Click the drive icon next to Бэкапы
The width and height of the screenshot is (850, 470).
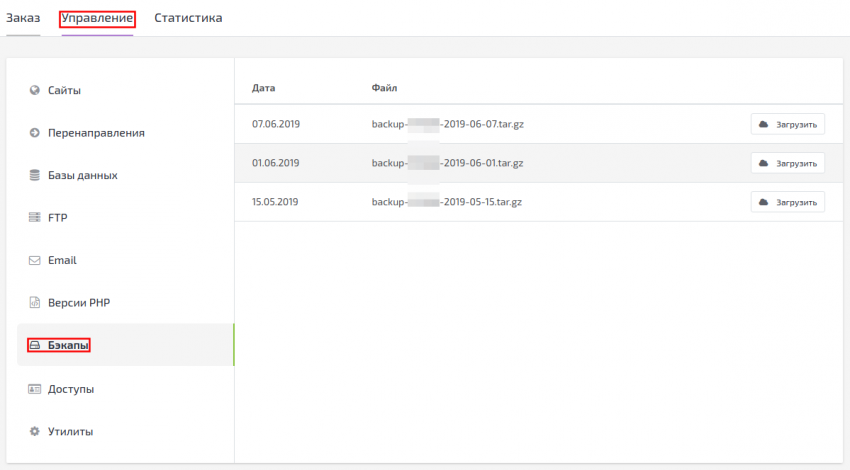click(34, 345)
